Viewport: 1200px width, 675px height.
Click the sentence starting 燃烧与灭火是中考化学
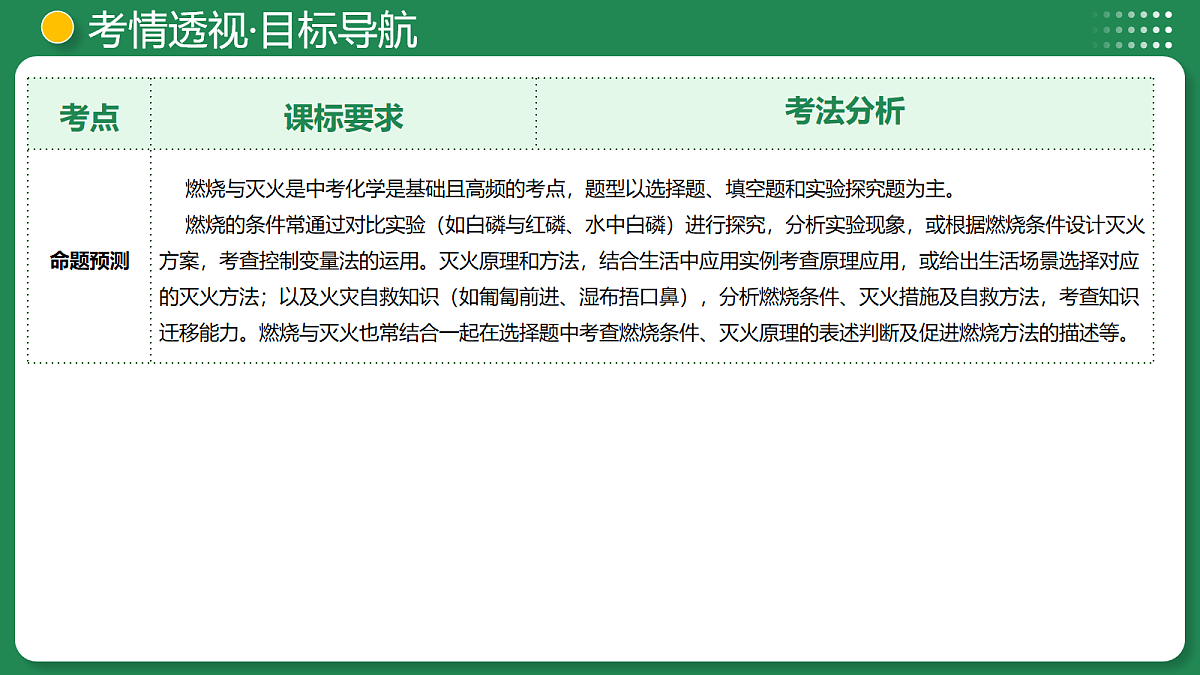pos(571,189)
